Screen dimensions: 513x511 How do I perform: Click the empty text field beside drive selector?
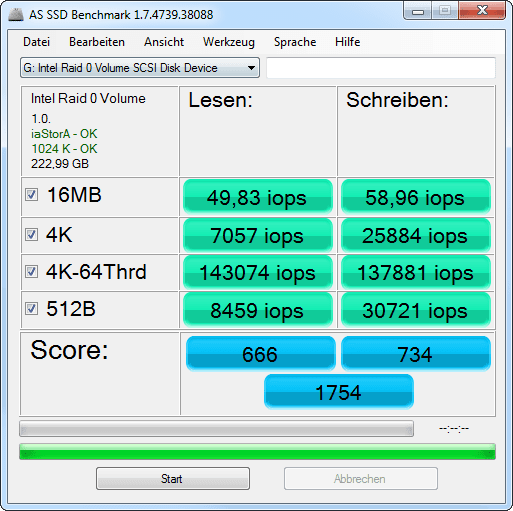pos(381,68)
